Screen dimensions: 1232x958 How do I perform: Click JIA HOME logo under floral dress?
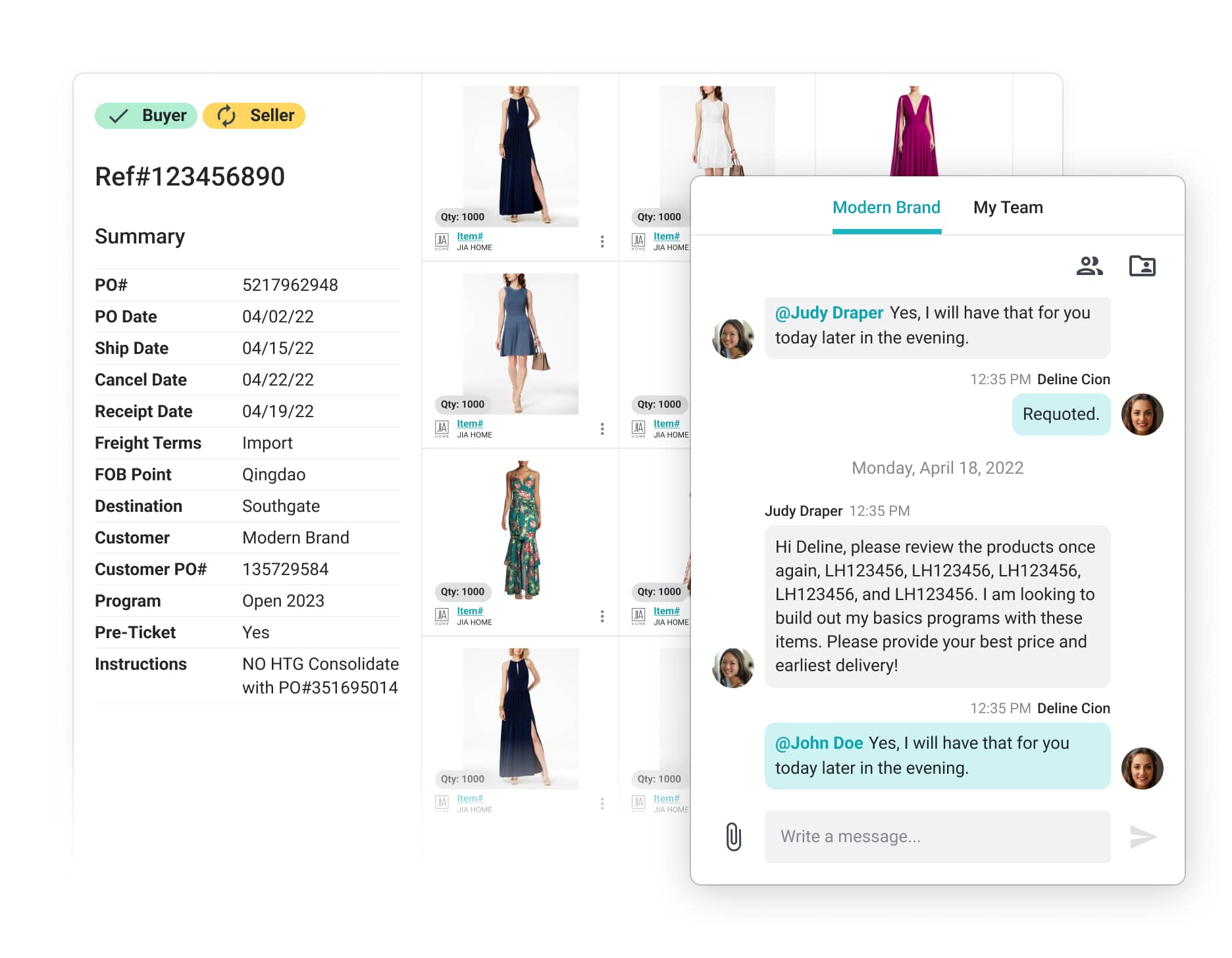(x=442, y=616)
